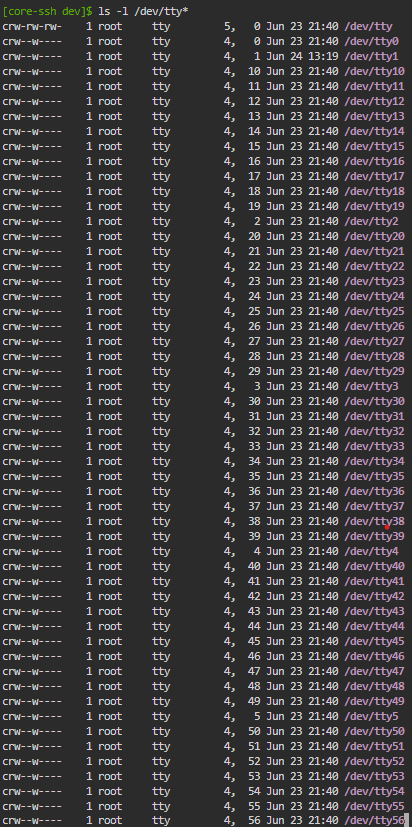The image size is (412, 827).
Task: Click the /dev/tty19 device path
Action: click(374, 206)
